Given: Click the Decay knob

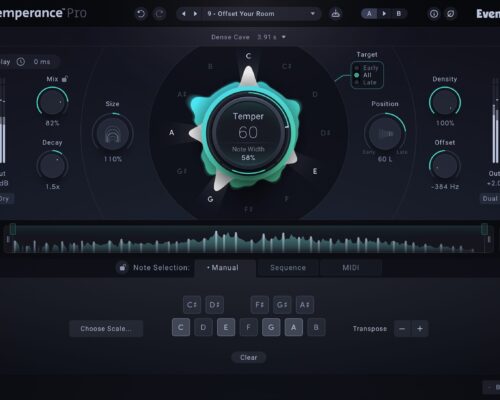Looking at the screenshot, I should point(52,166).
